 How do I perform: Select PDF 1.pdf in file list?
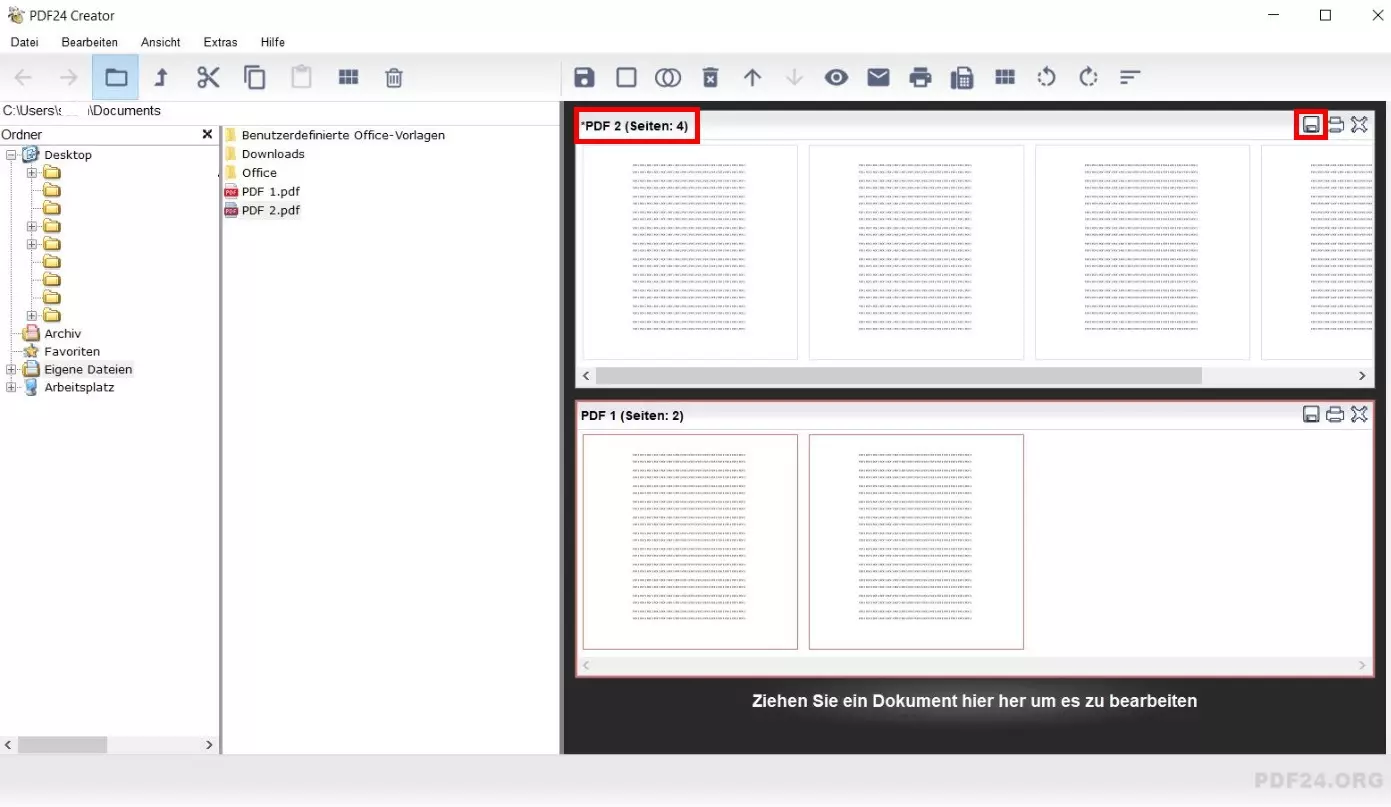tap(270, 191)
